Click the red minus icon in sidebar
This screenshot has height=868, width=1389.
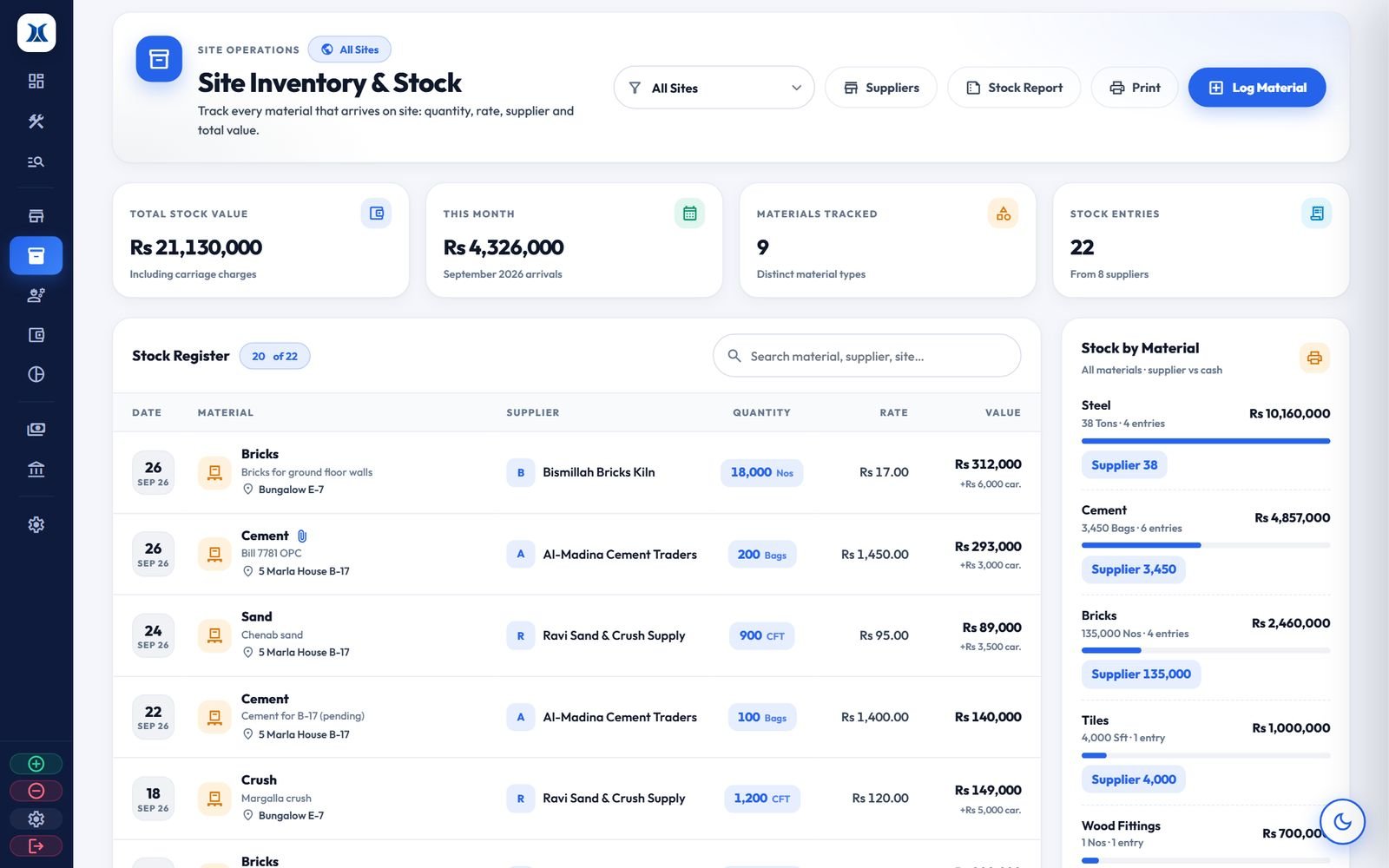coord(36,791)
